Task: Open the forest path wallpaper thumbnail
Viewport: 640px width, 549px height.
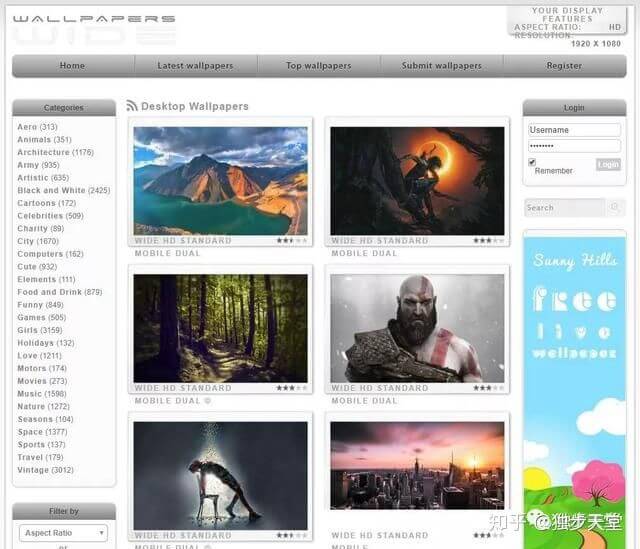Action: pos(220,328)
